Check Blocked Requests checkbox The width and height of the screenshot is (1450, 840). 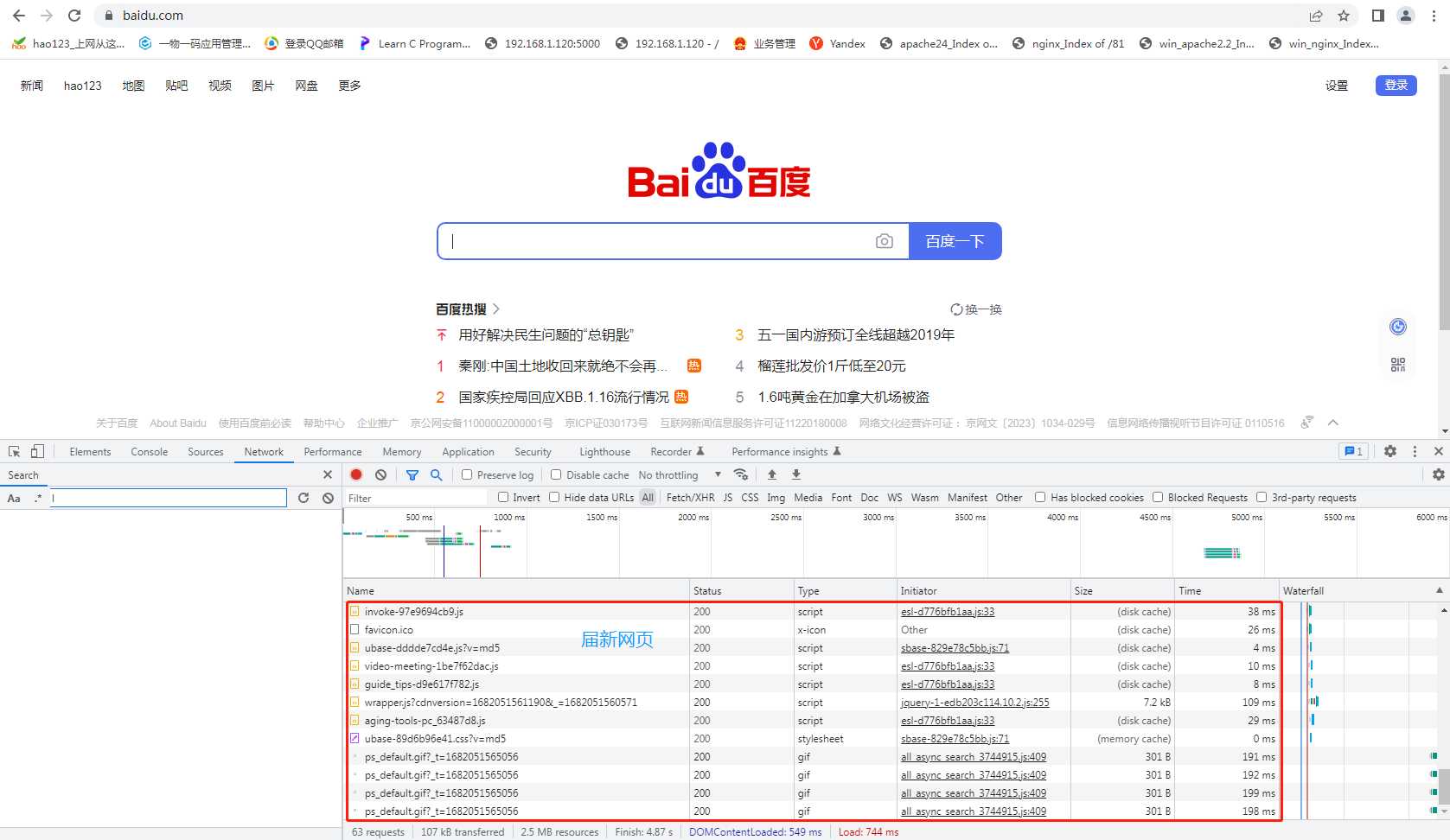tap(1158, 497)
